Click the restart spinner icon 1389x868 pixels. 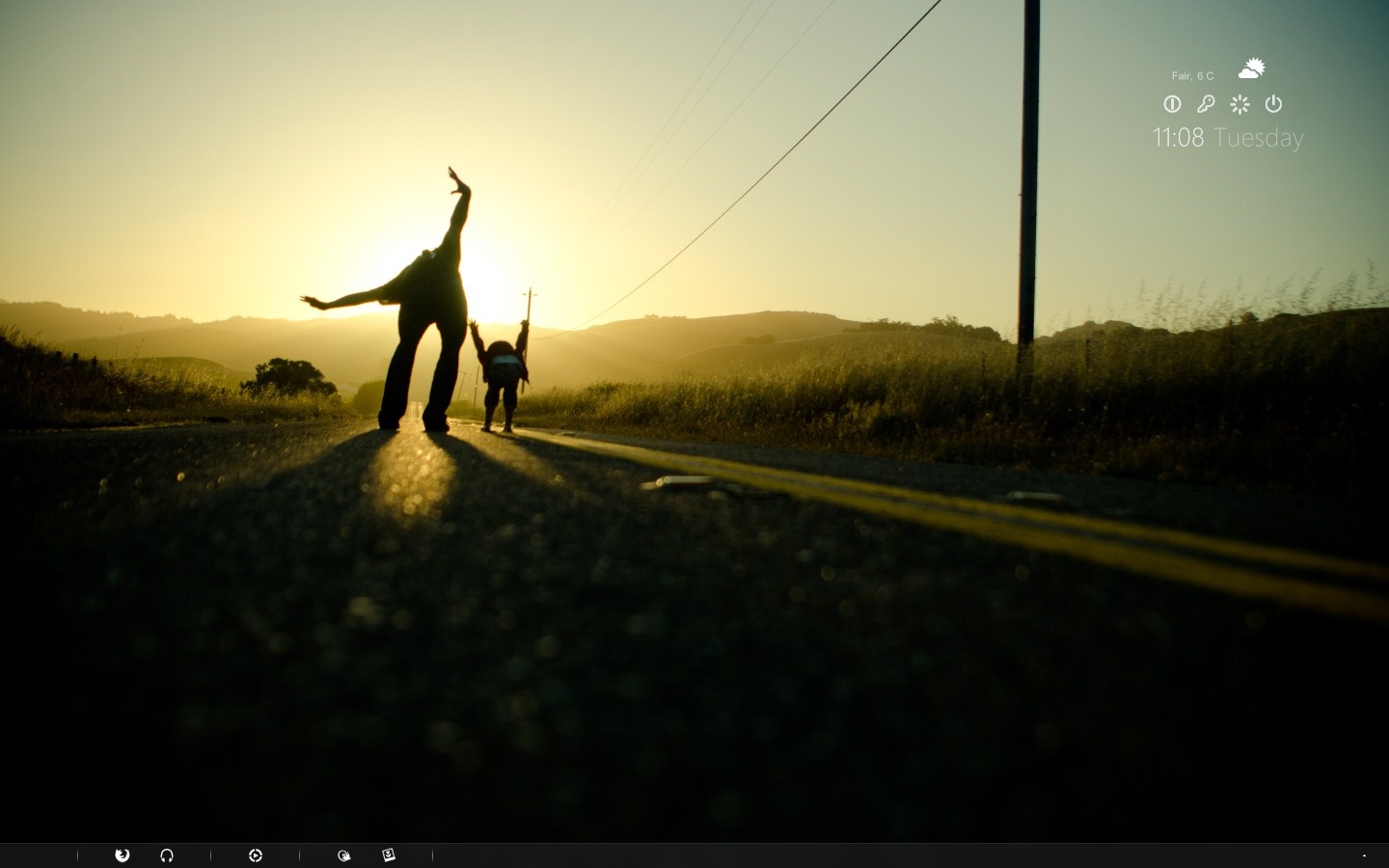(1239, 103)
